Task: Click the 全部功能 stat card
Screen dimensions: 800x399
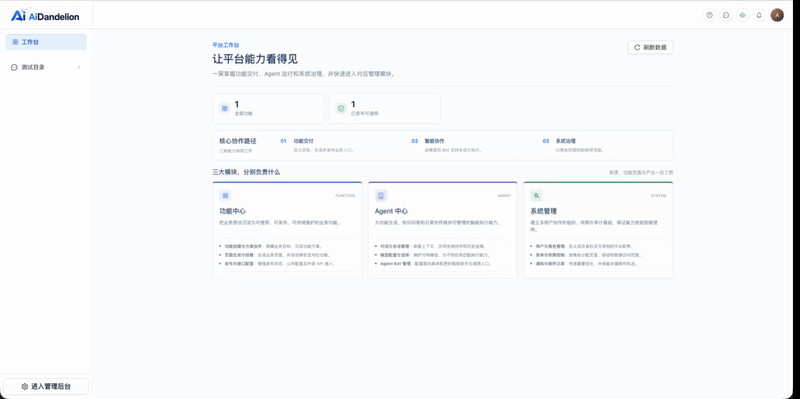Action: click(268, 108)
